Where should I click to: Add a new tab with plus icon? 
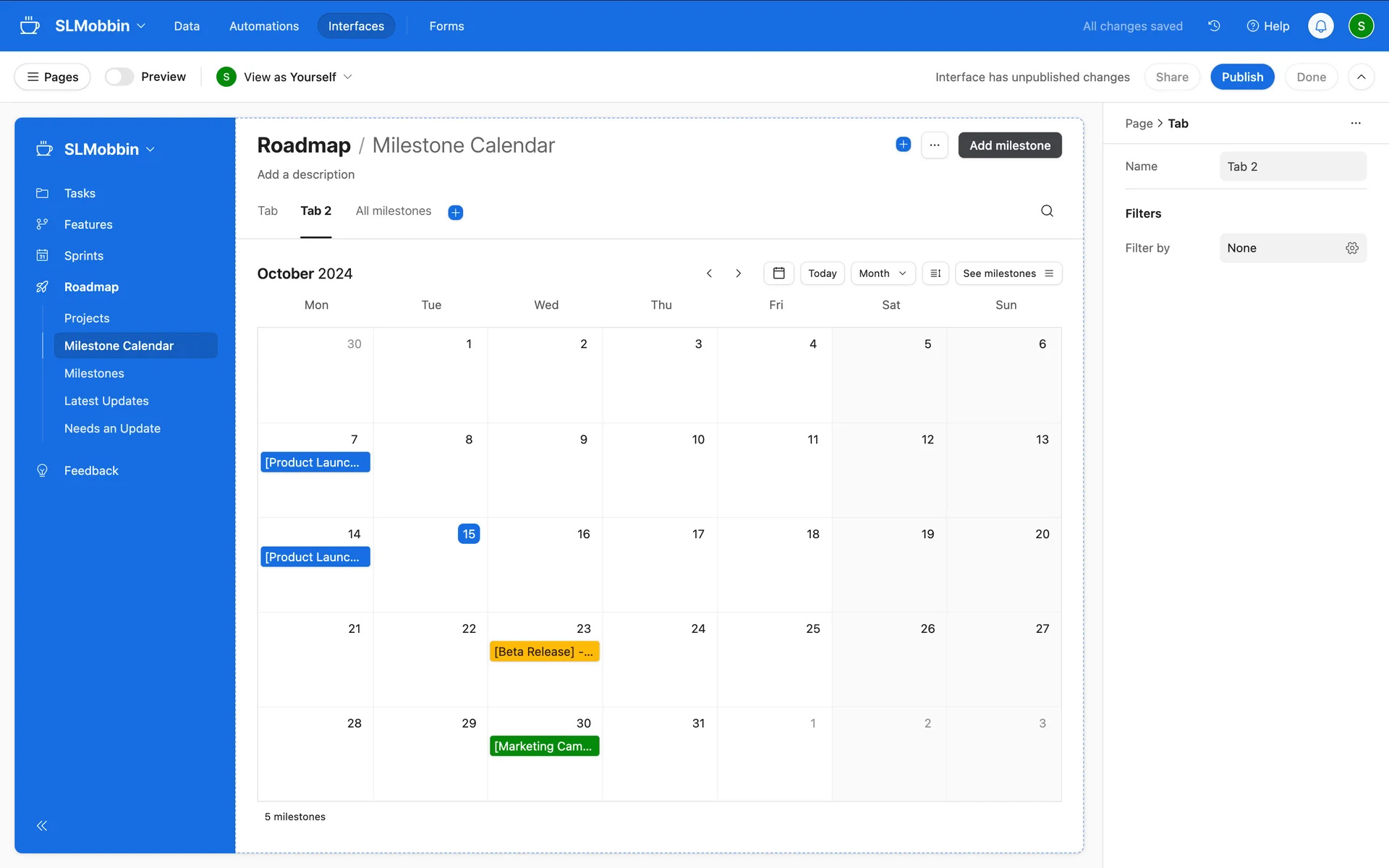(x=455, y=212)
